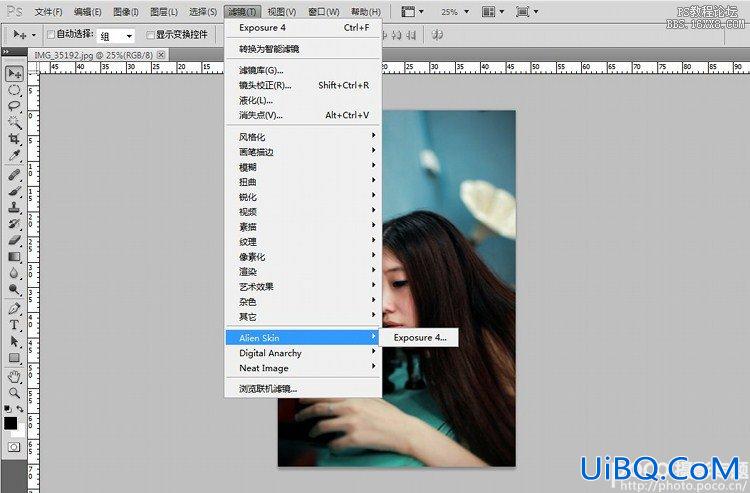Select the Hand tool
The width and height of the screenshot is (750, 493).
[14, 377]
